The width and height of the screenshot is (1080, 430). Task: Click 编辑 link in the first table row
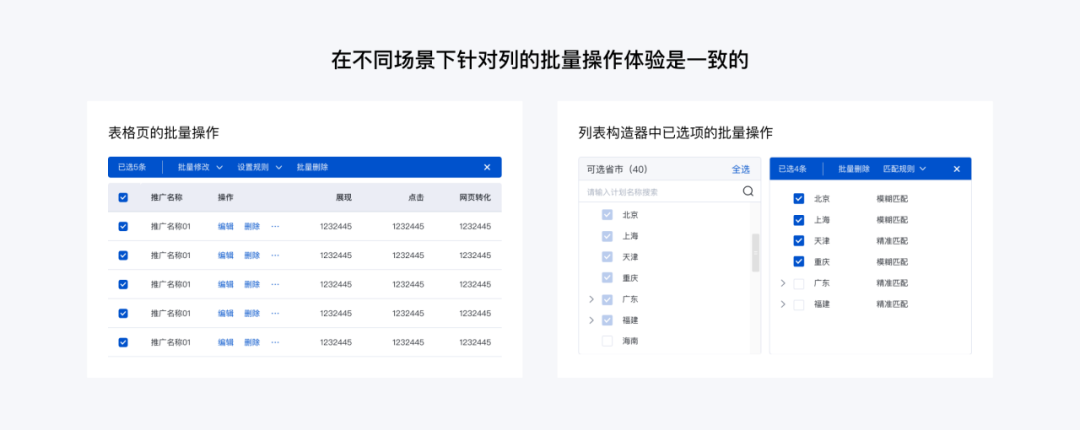226,226
